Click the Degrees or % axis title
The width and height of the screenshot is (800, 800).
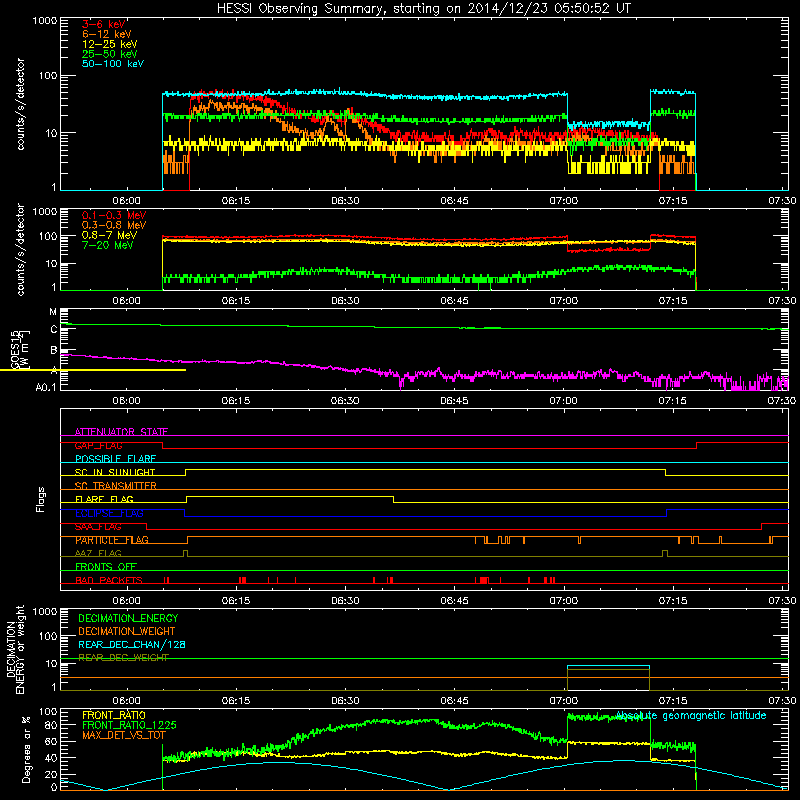(x=26, y=749)
